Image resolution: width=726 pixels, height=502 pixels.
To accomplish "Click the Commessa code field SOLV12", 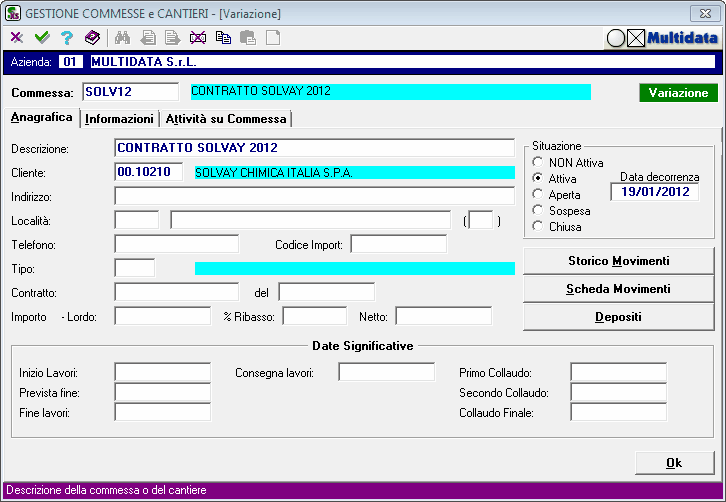I will coord(131,92).
